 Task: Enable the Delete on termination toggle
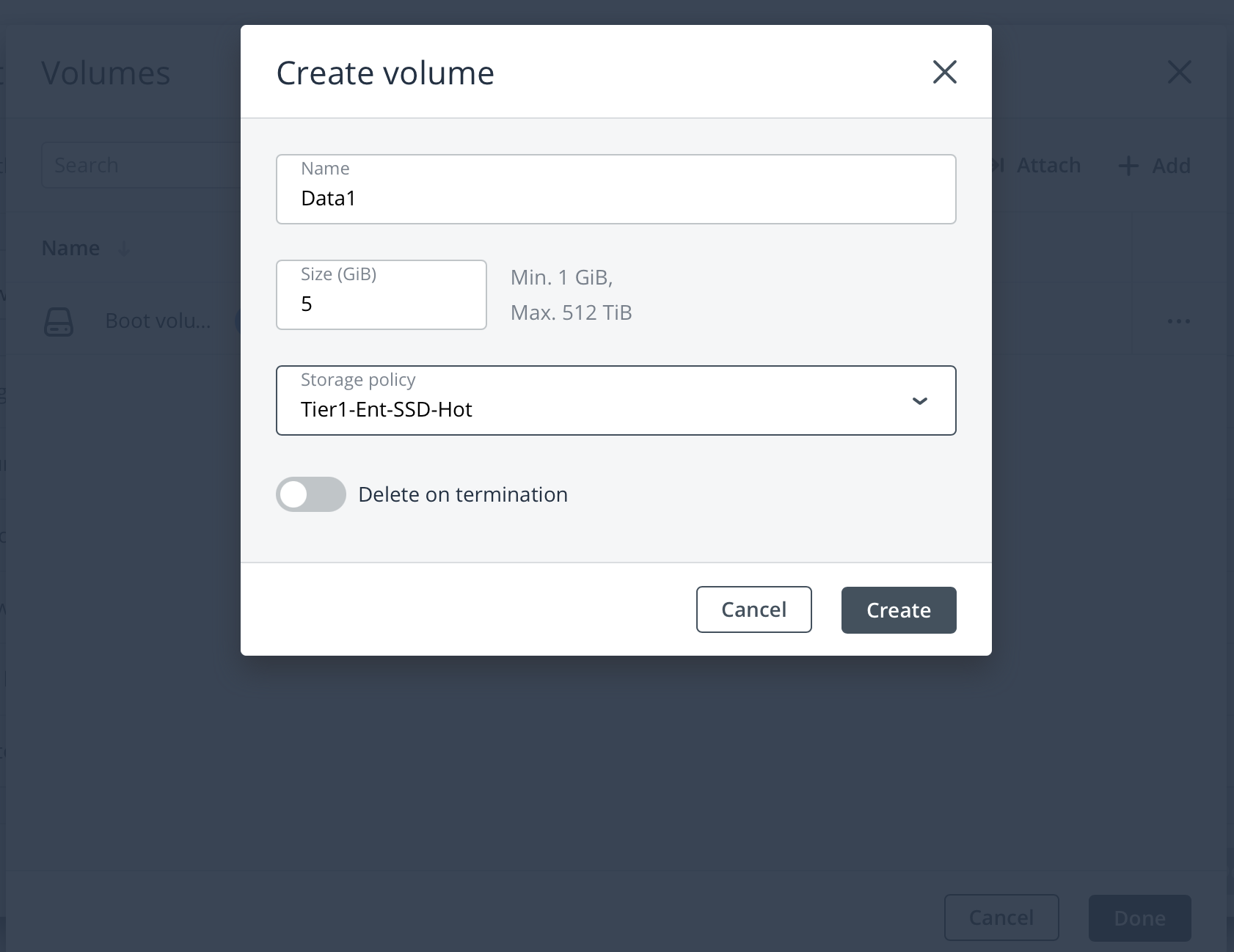click(x=311, y=494)
